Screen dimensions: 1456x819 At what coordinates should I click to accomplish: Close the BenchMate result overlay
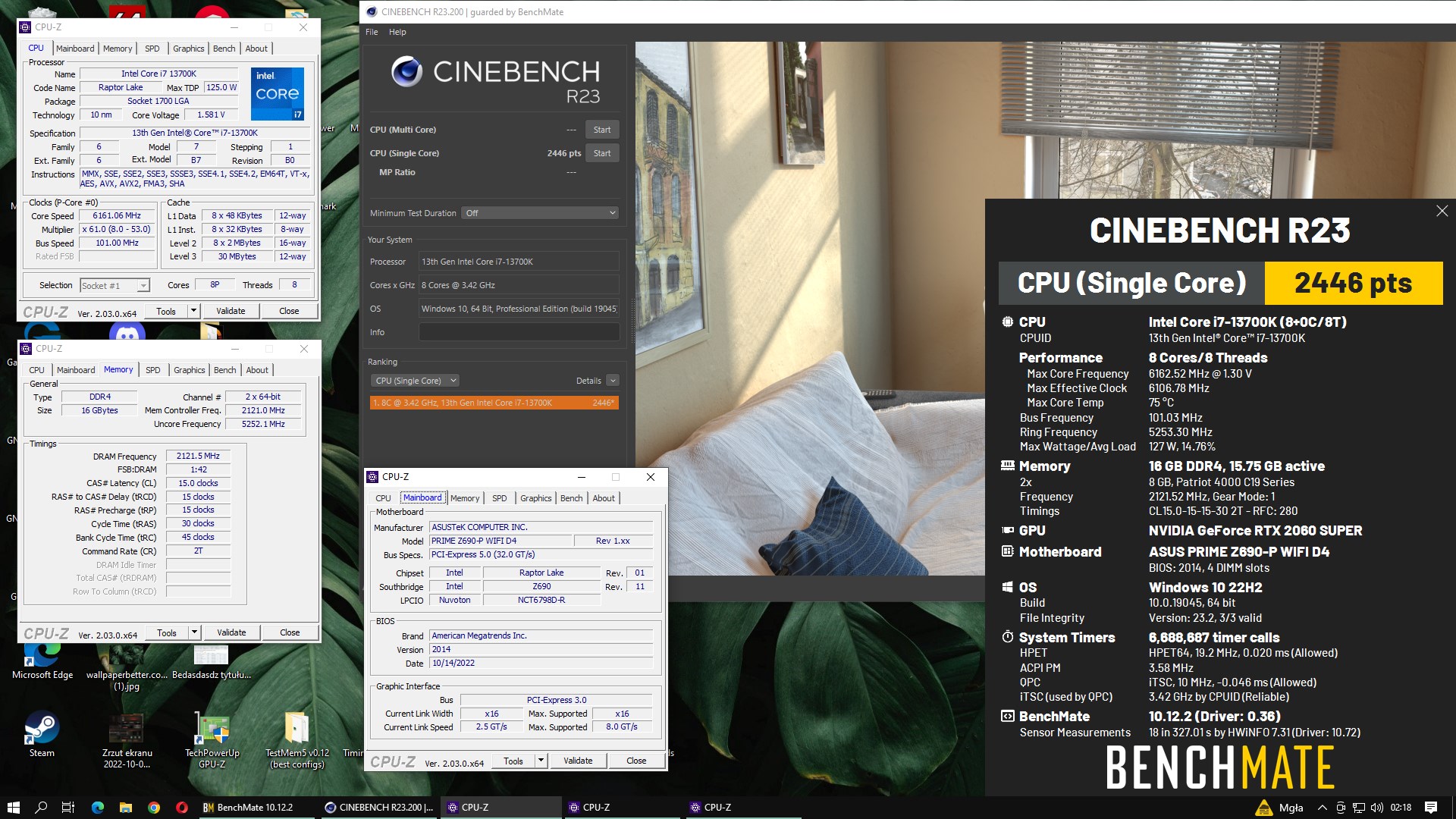[1442, 212]
